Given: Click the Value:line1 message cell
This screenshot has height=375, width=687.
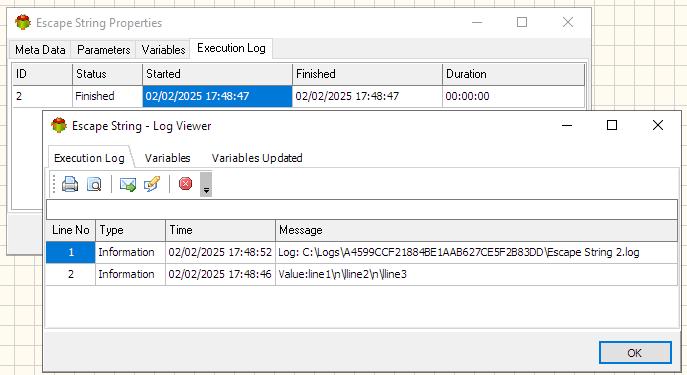Looking at the screenshot, I should pos(477,274).
